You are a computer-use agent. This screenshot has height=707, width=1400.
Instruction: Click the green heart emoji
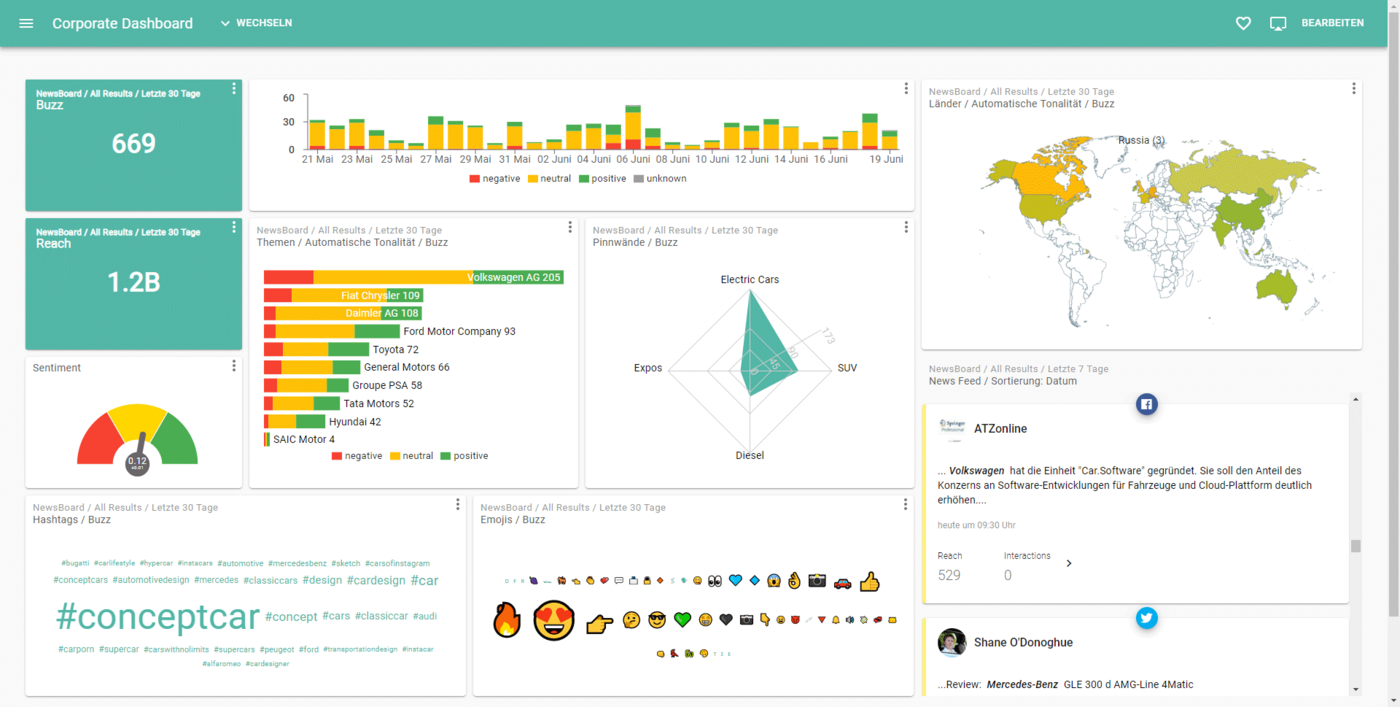pyautogui.click(x=682, y=620)
